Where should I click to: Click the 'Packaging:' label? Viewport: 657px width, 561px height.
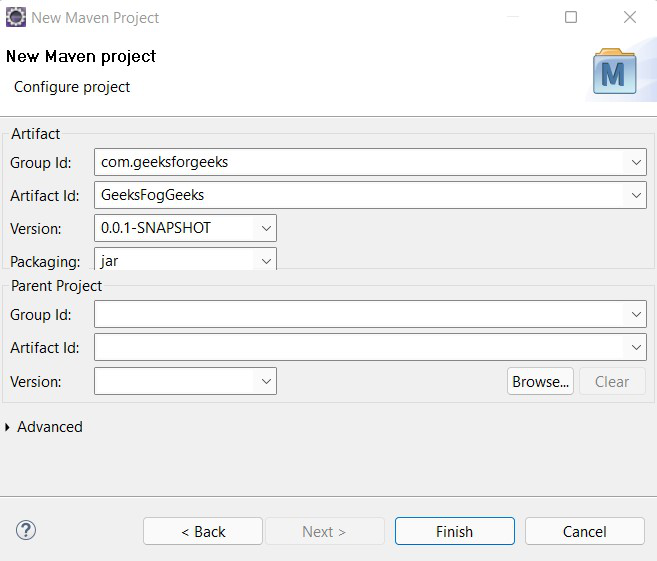click(45, 261)
